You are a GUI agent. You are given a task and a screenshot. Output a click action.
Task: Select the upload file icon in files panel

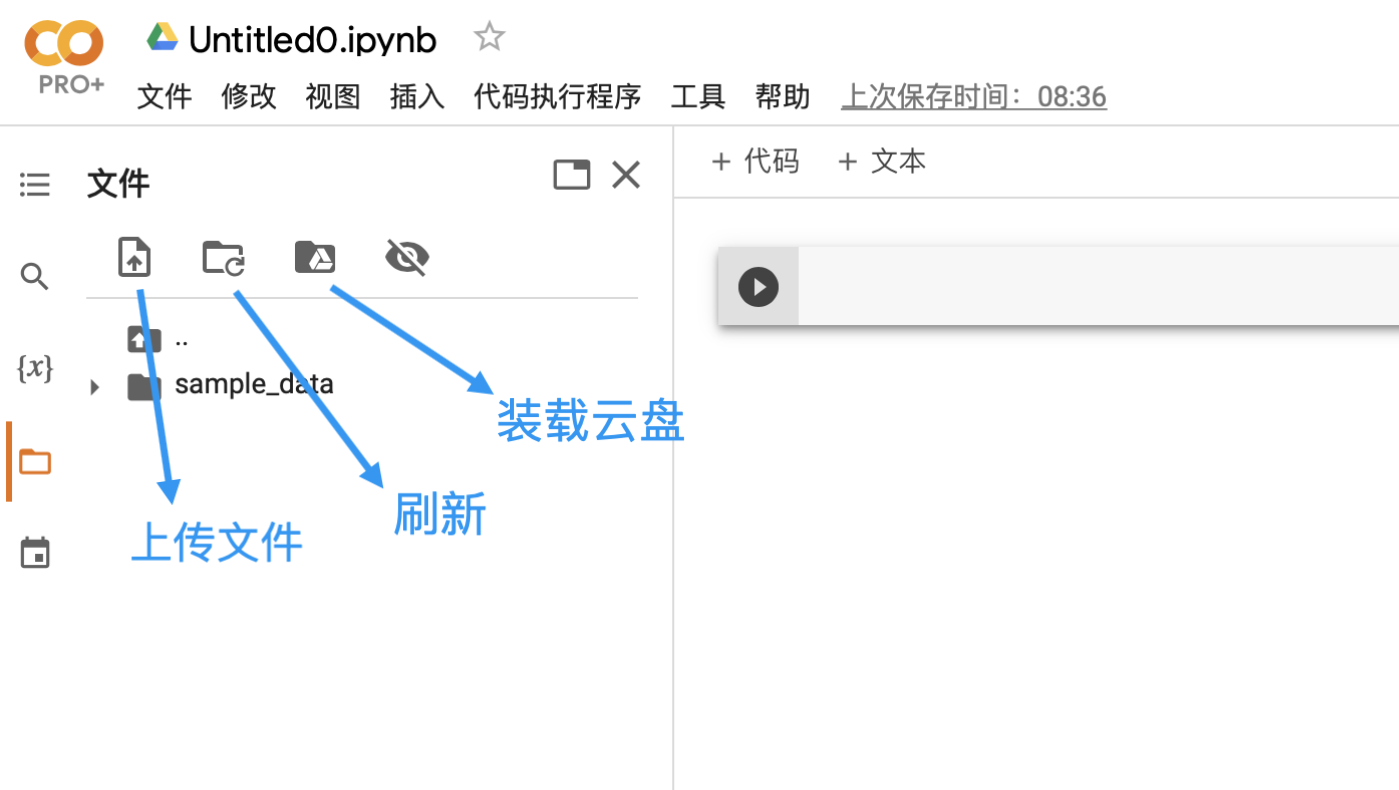click(x=134, y=257)
